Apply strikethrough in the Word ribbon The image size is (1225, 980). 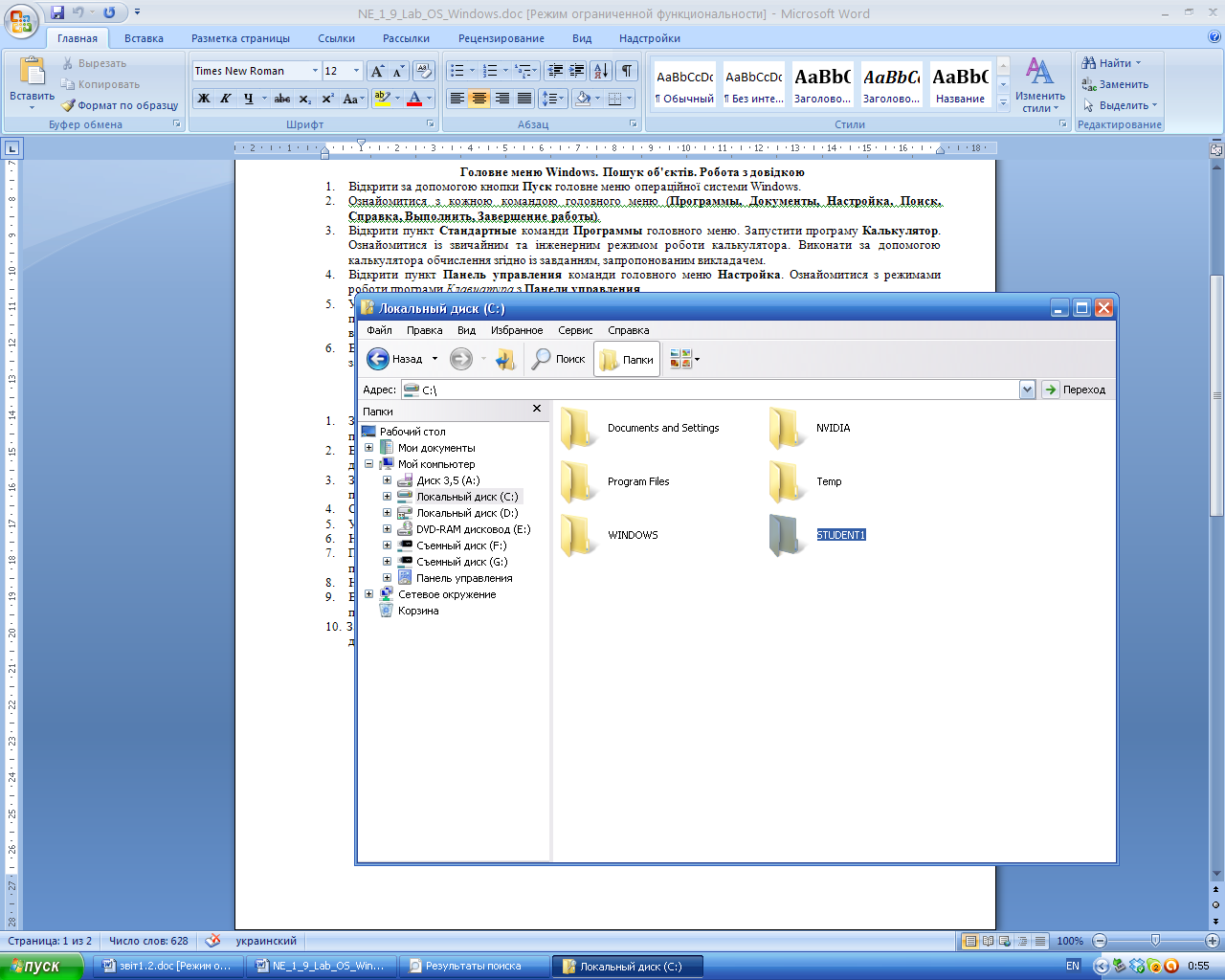[282, 99]
